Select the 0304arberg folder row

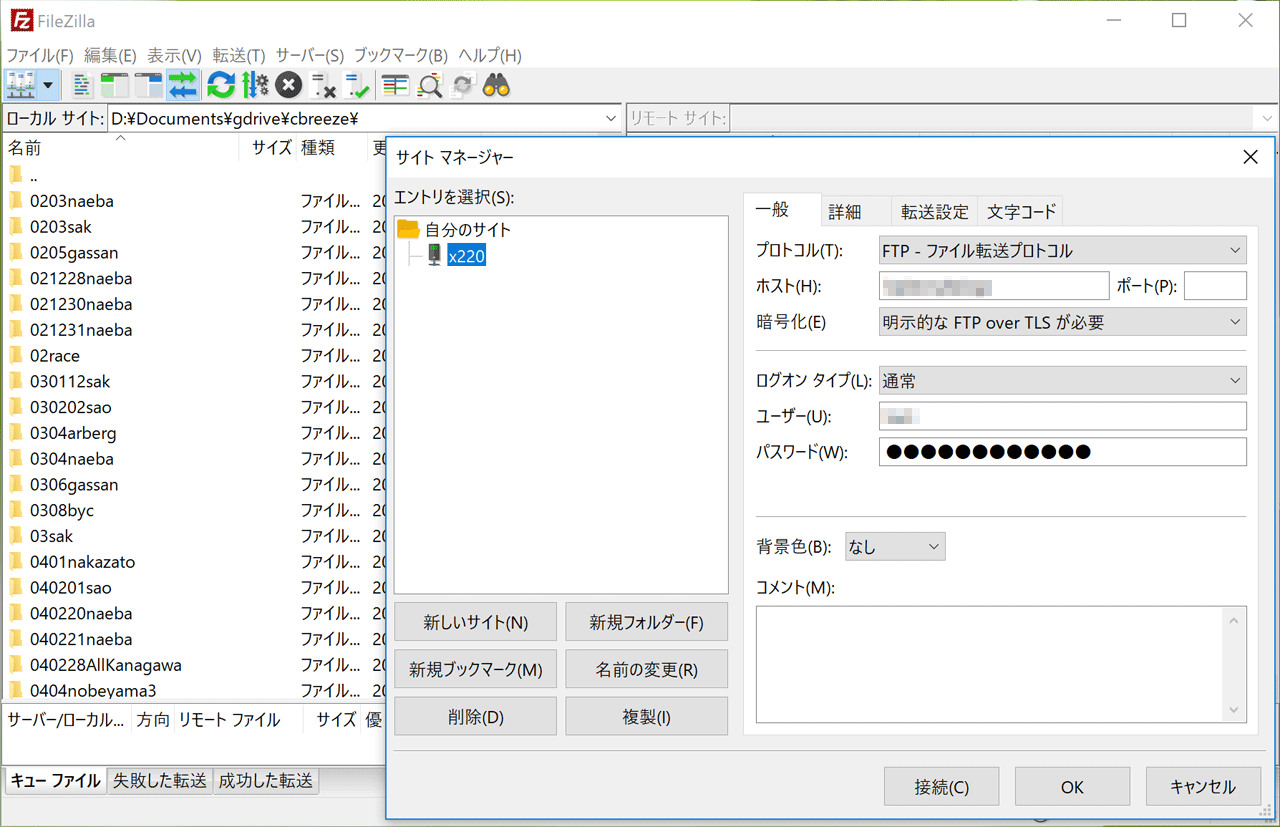point(195,433)
